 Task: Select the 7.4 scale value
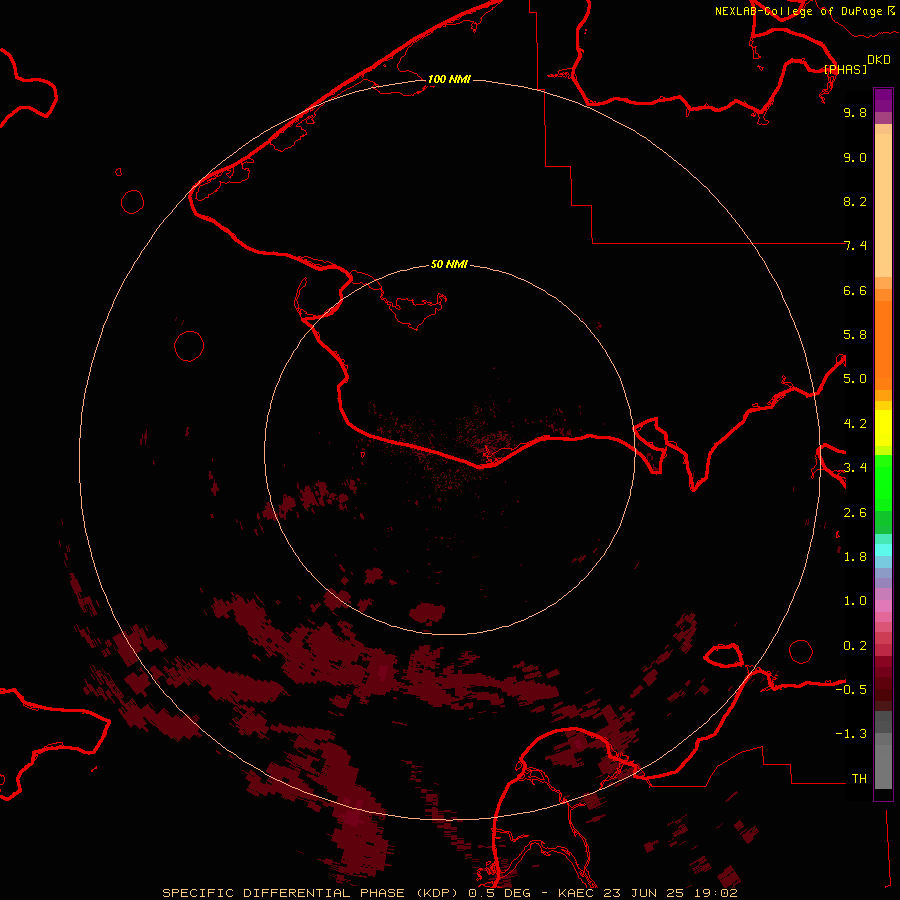pyautogui.click(x=855, y=246)
